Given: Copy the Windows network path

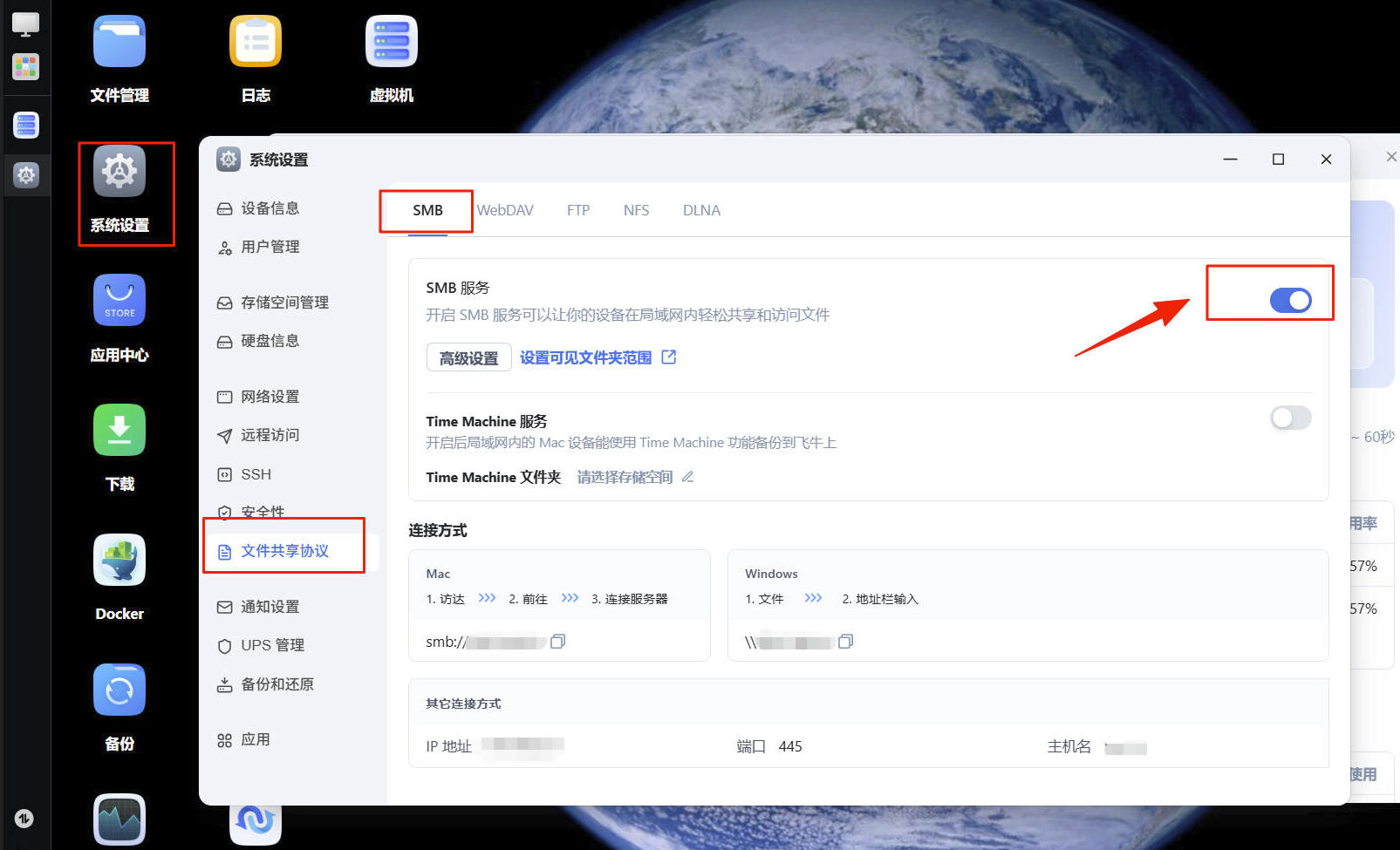Looking at the screenshot, I should click(845, 642).
